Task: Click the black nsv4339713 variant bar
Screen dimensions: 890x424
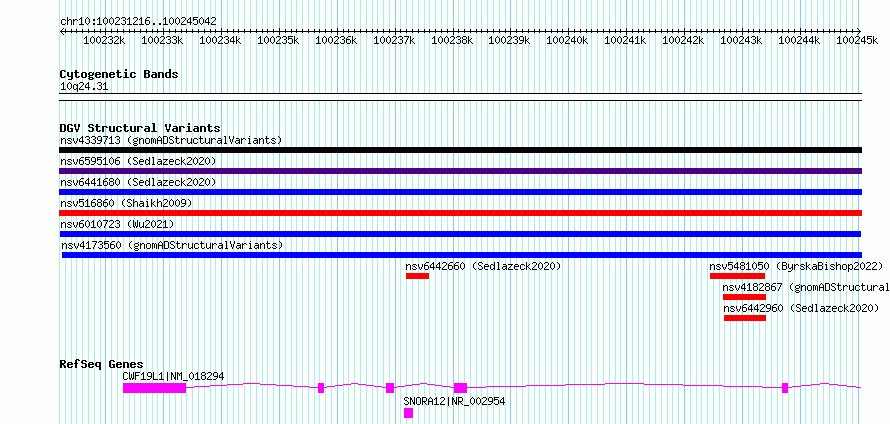Action: pyautogui.click(x=460, y=150)
